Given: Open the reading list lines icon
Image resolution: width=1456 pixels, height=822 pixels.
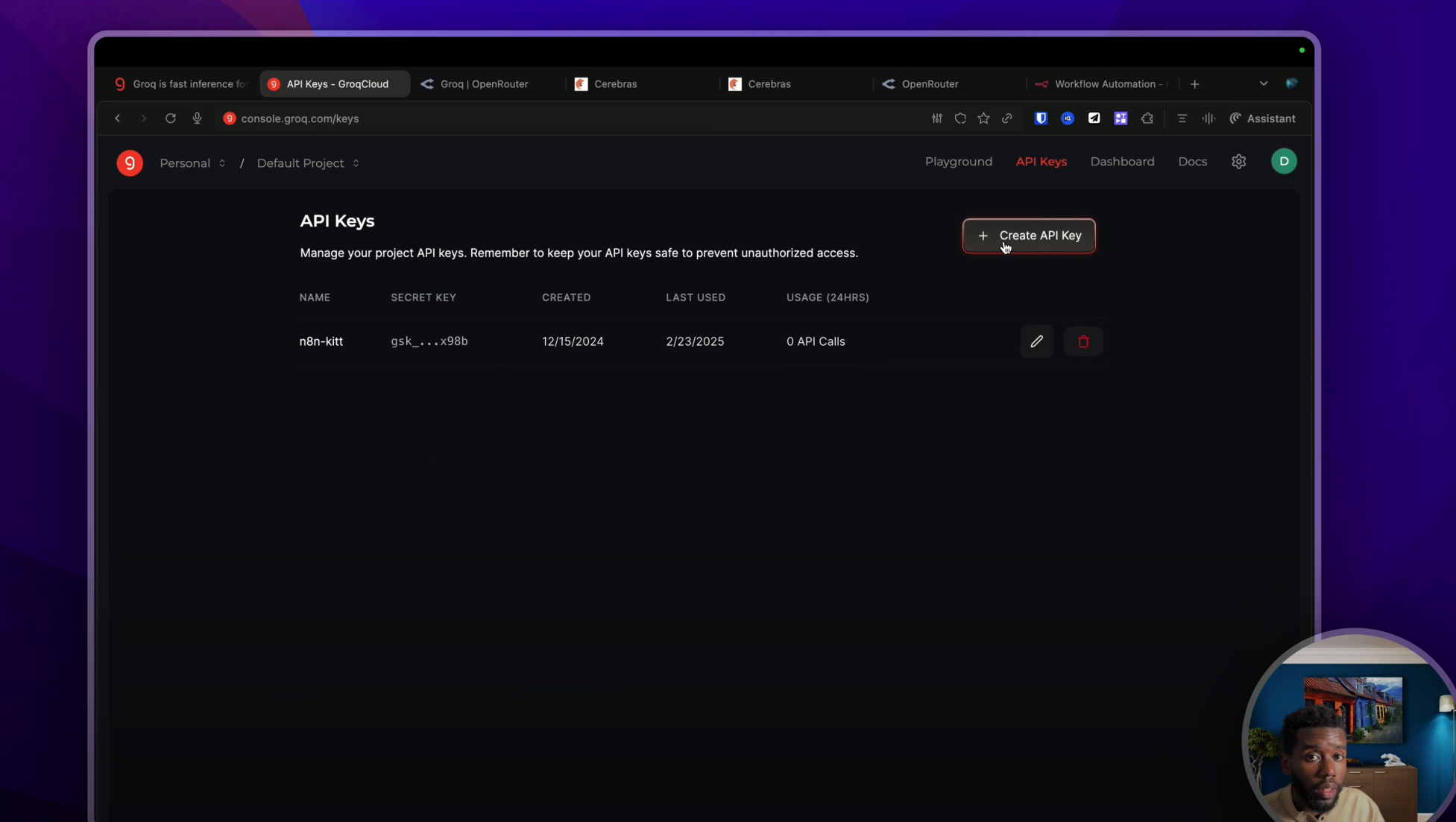Looking at the screenshot, I should 1182,118.
